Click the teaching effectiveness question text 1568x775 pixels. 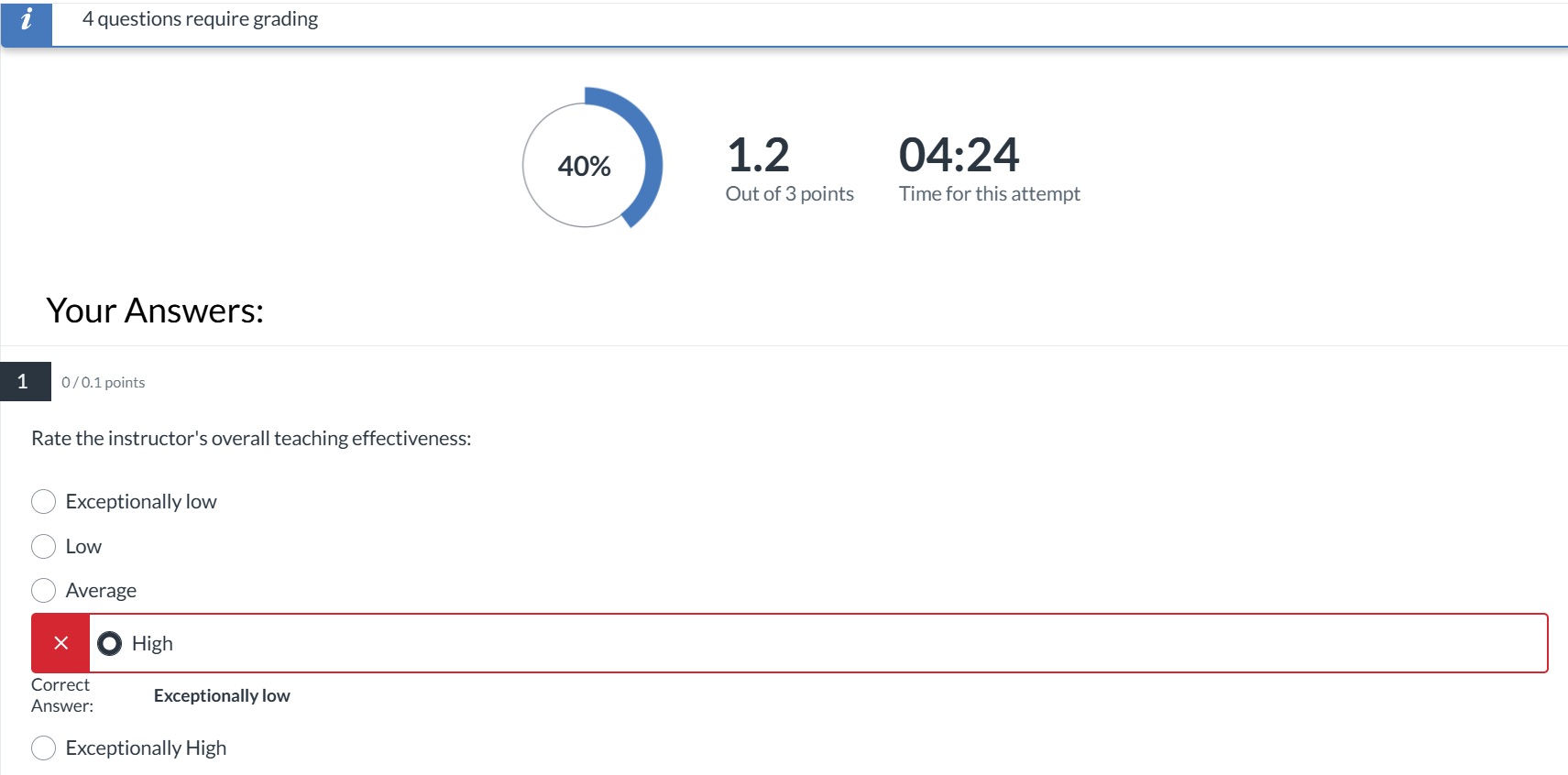pyautogui.click(x=251, y=439)
